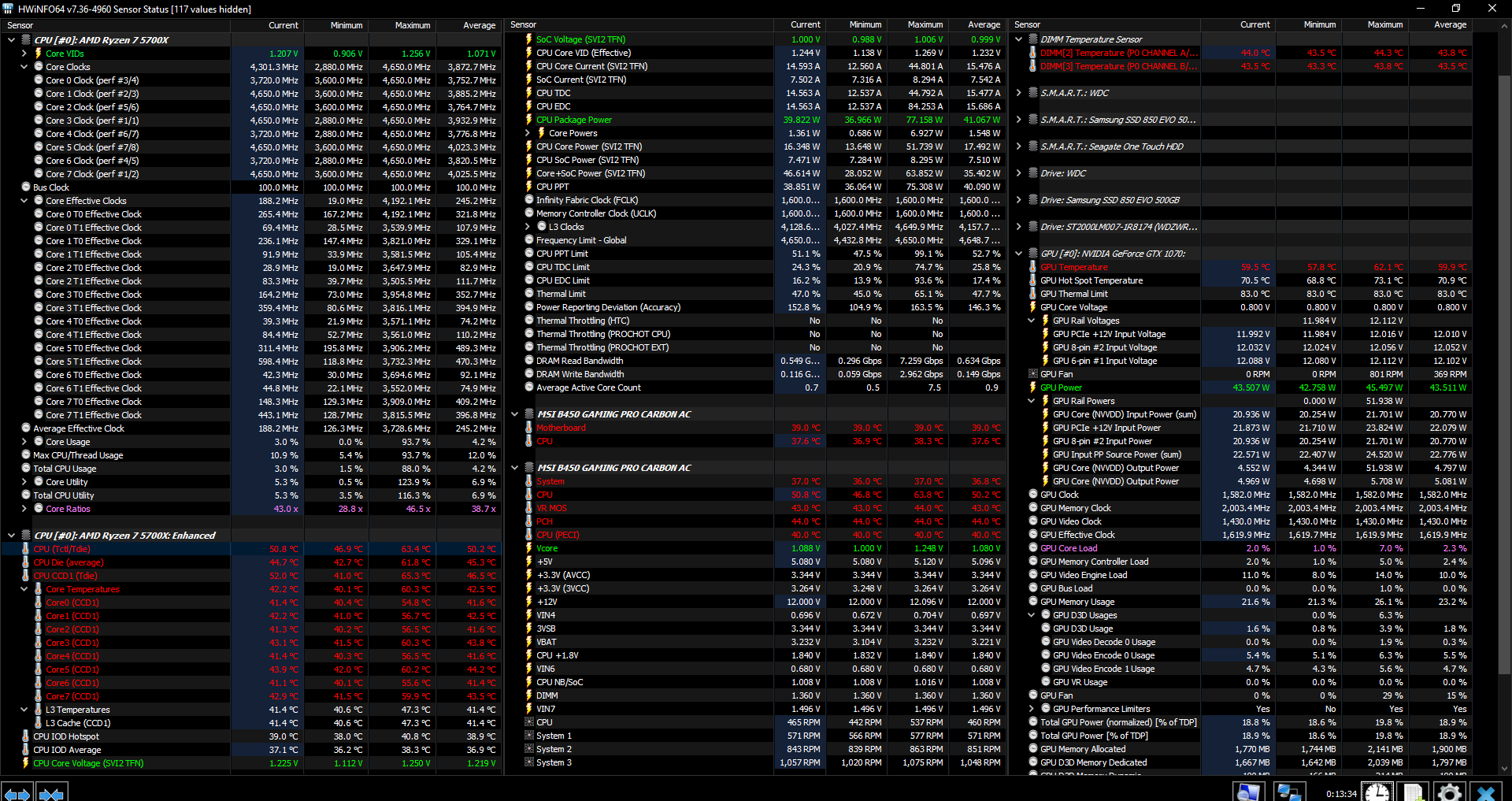Collapse the Core Temperatures tree

(x=24, y=589)
